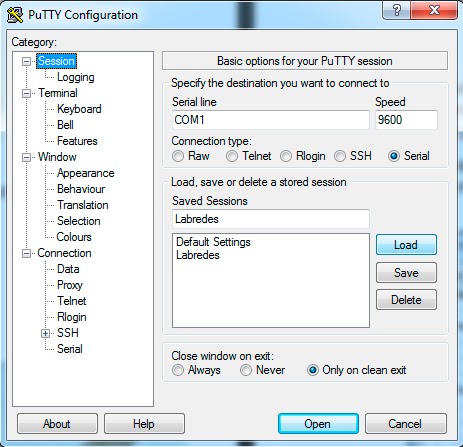This screenshot has height=447, width=463.
Task: Open the SSH category in tree
Action: 68,333
